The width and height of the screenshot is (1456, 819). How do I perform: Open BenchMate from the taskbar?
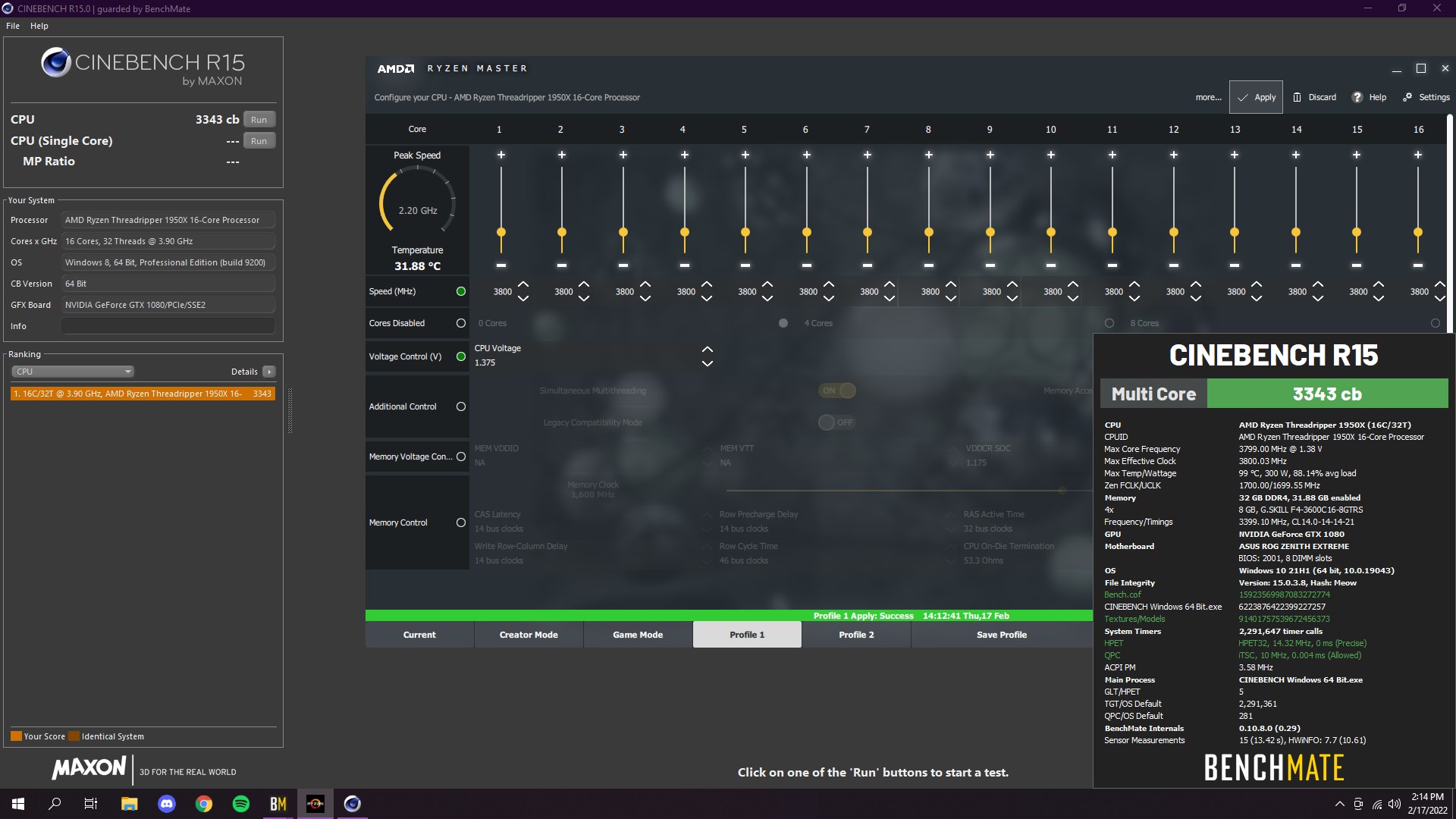coord(278,804)
